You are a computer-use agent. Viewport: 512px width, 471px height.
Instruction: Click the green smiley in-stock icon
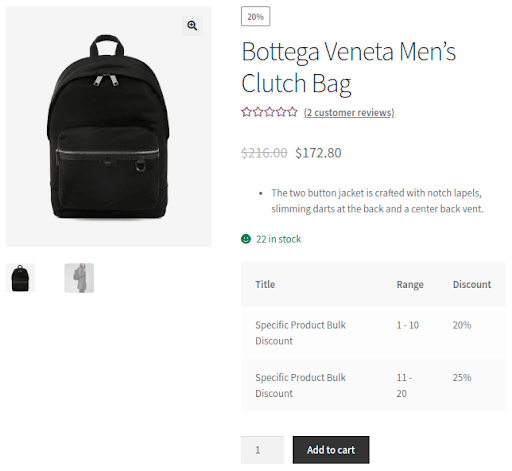pyautogui.click(x=246, y=239)
